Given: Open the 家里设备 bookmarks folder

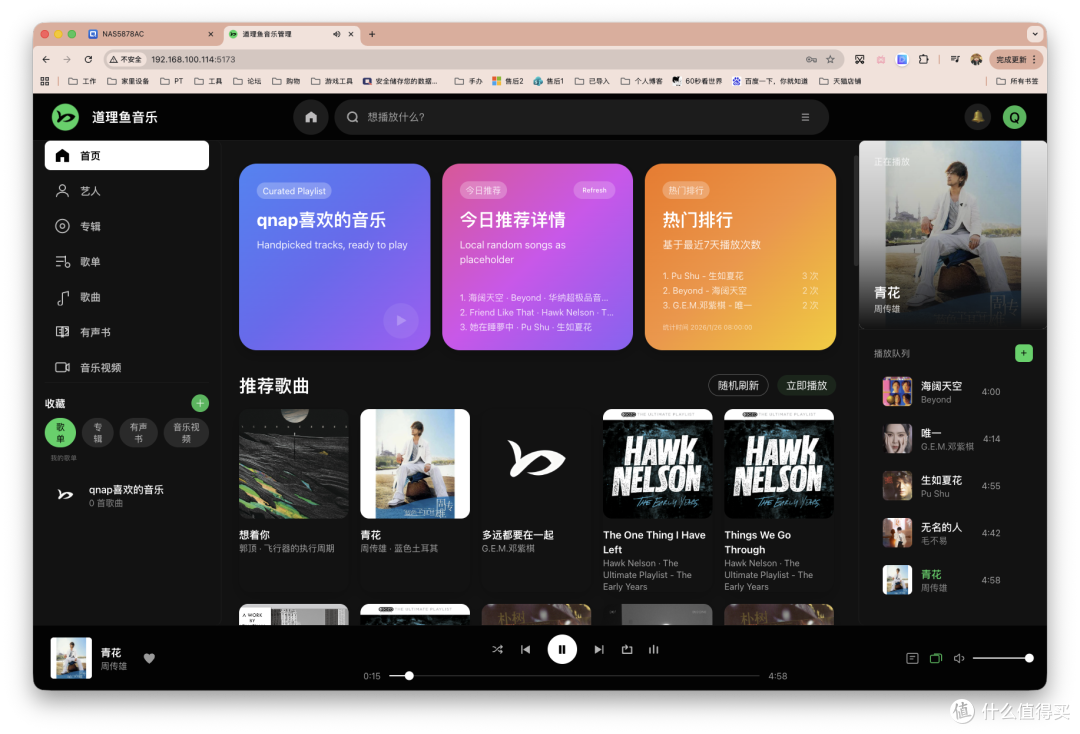Looking at the screenshot, I should (x=128, y=81).
